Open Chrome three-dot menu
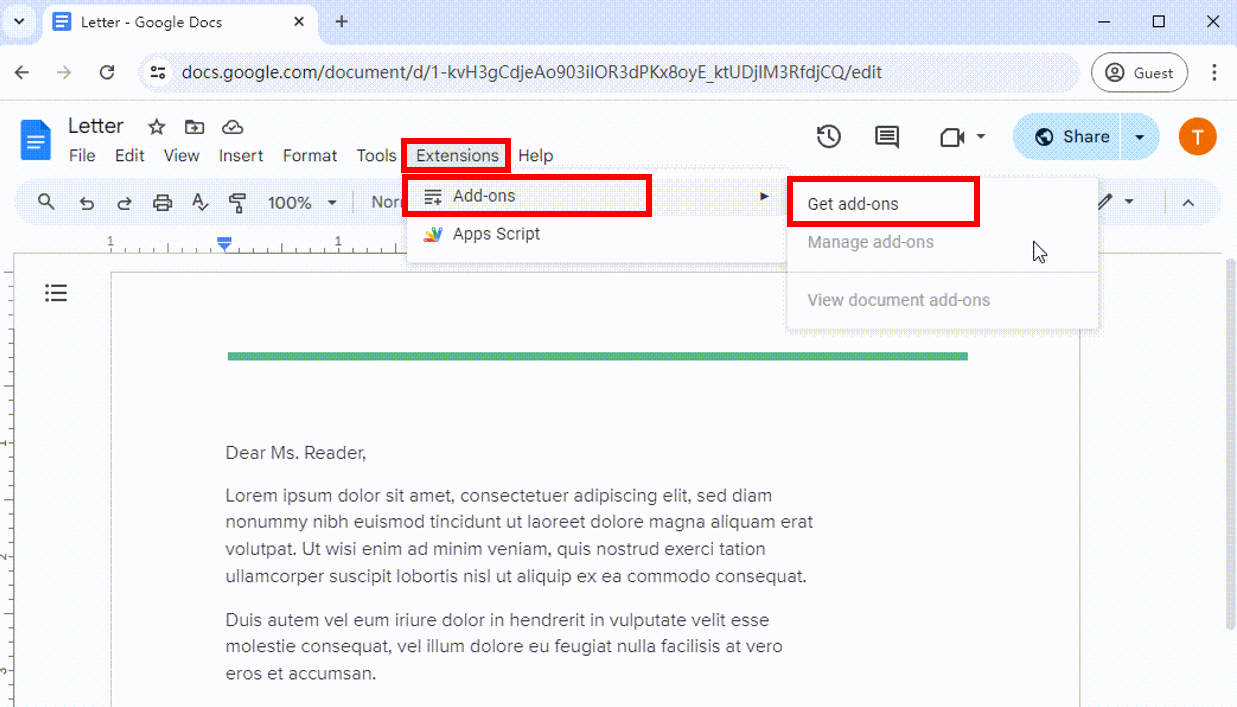Image resolution: width=1237 pixels, height=707 pixels. (x=1214, y=72)
